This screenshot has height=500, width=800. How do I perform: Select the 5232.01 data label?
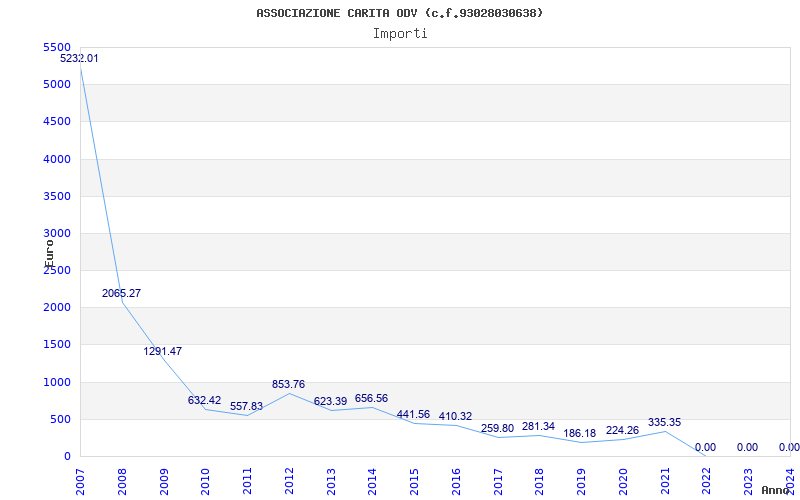coord(80,58)
